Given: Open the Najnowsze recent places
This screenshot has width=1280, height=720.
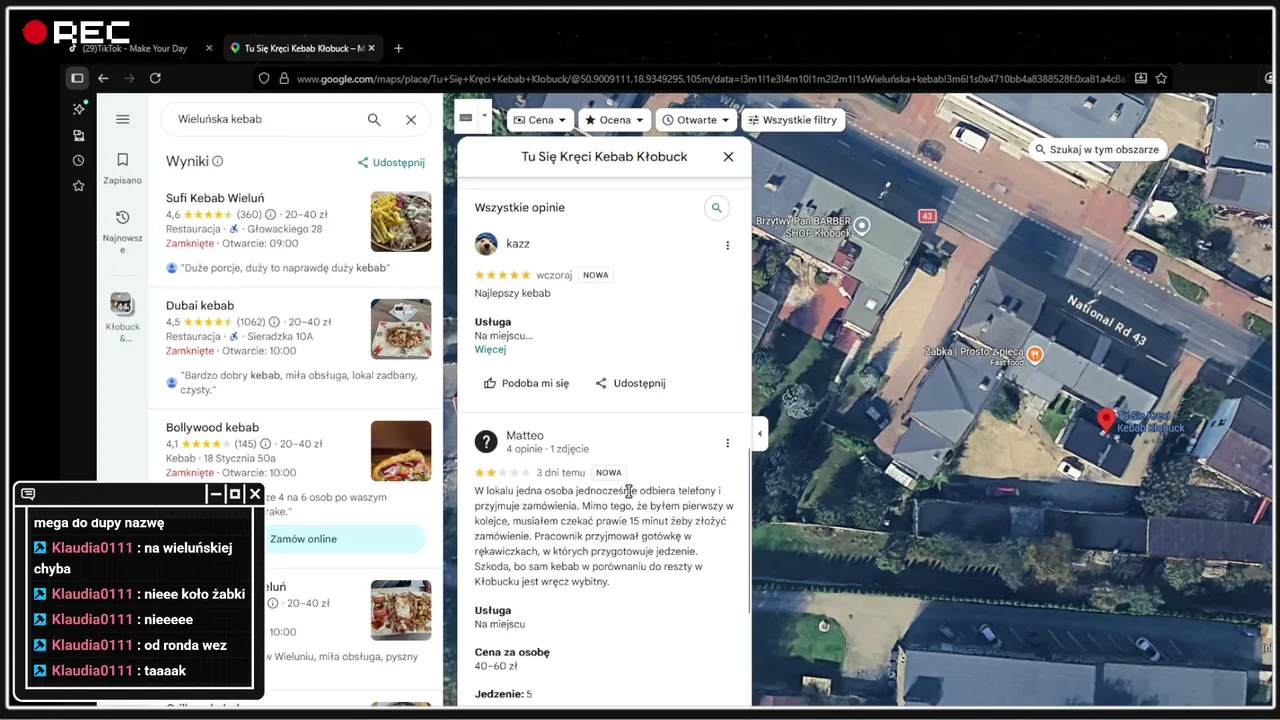Looking at the screenshot, I should [x=122, y=231].
